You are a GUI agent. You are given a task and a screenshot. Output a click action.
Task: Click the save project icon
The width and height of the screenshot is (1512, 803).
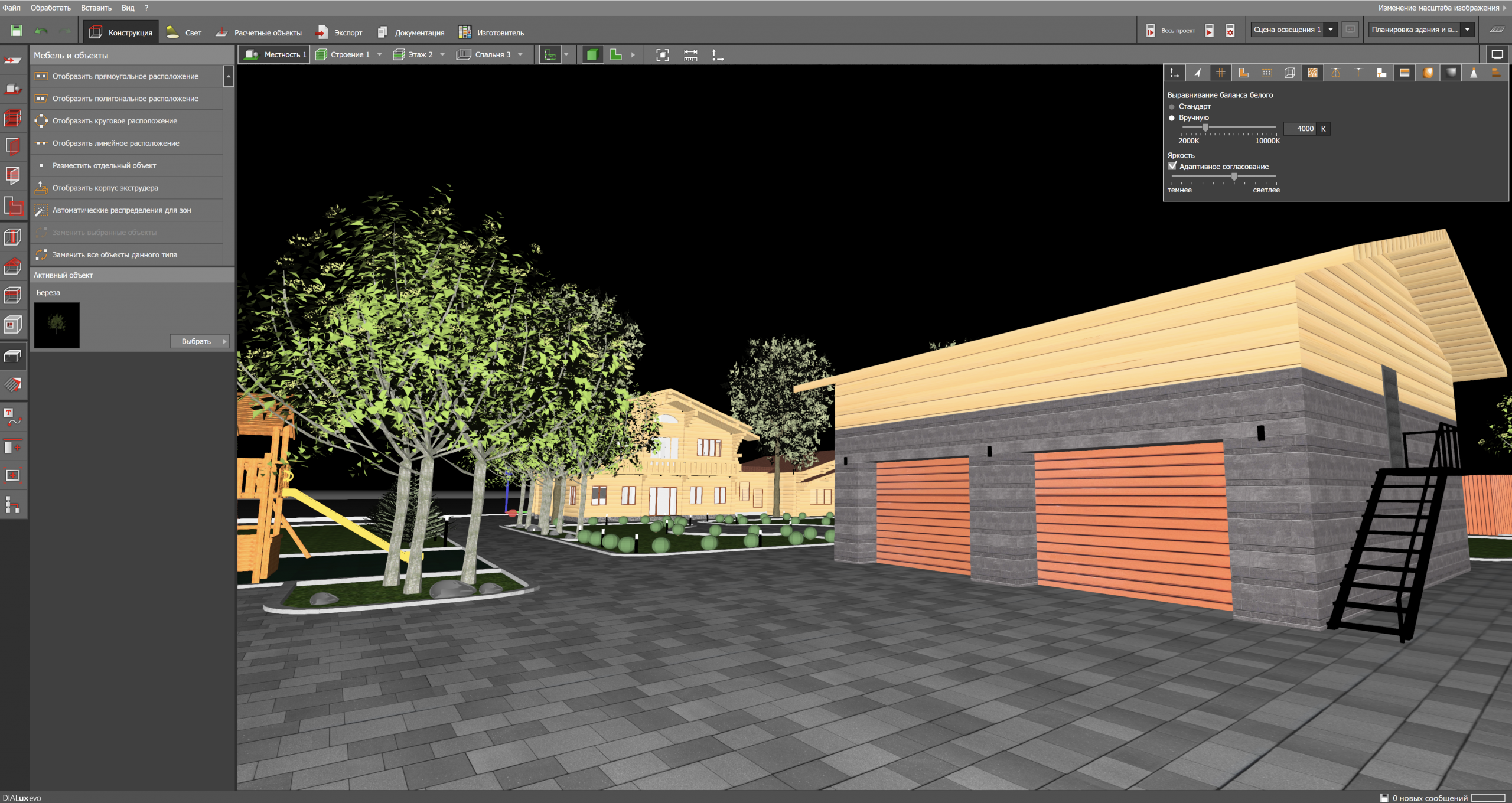16,31
